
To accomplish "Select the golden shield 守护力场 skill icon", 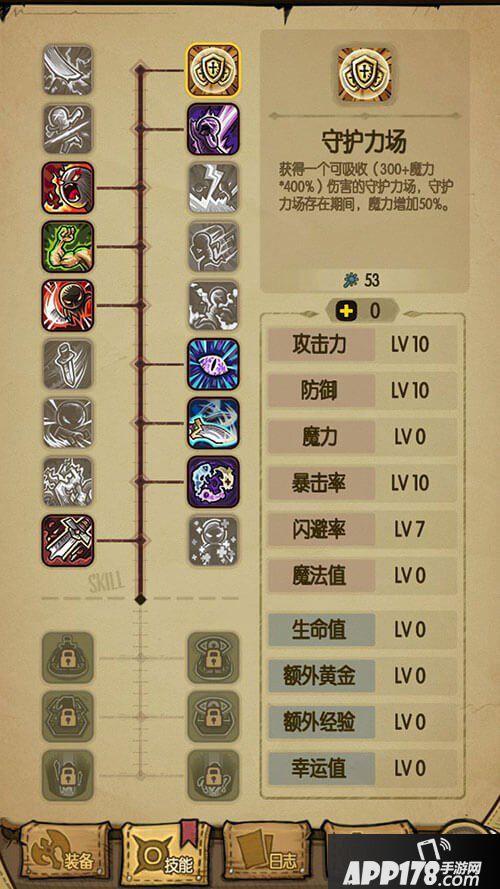I will coord(213,70).
